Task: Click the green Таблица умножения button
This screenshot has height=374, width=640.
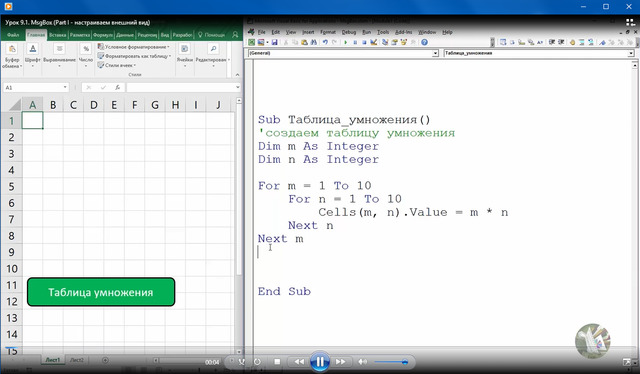Action: (101, 292)
